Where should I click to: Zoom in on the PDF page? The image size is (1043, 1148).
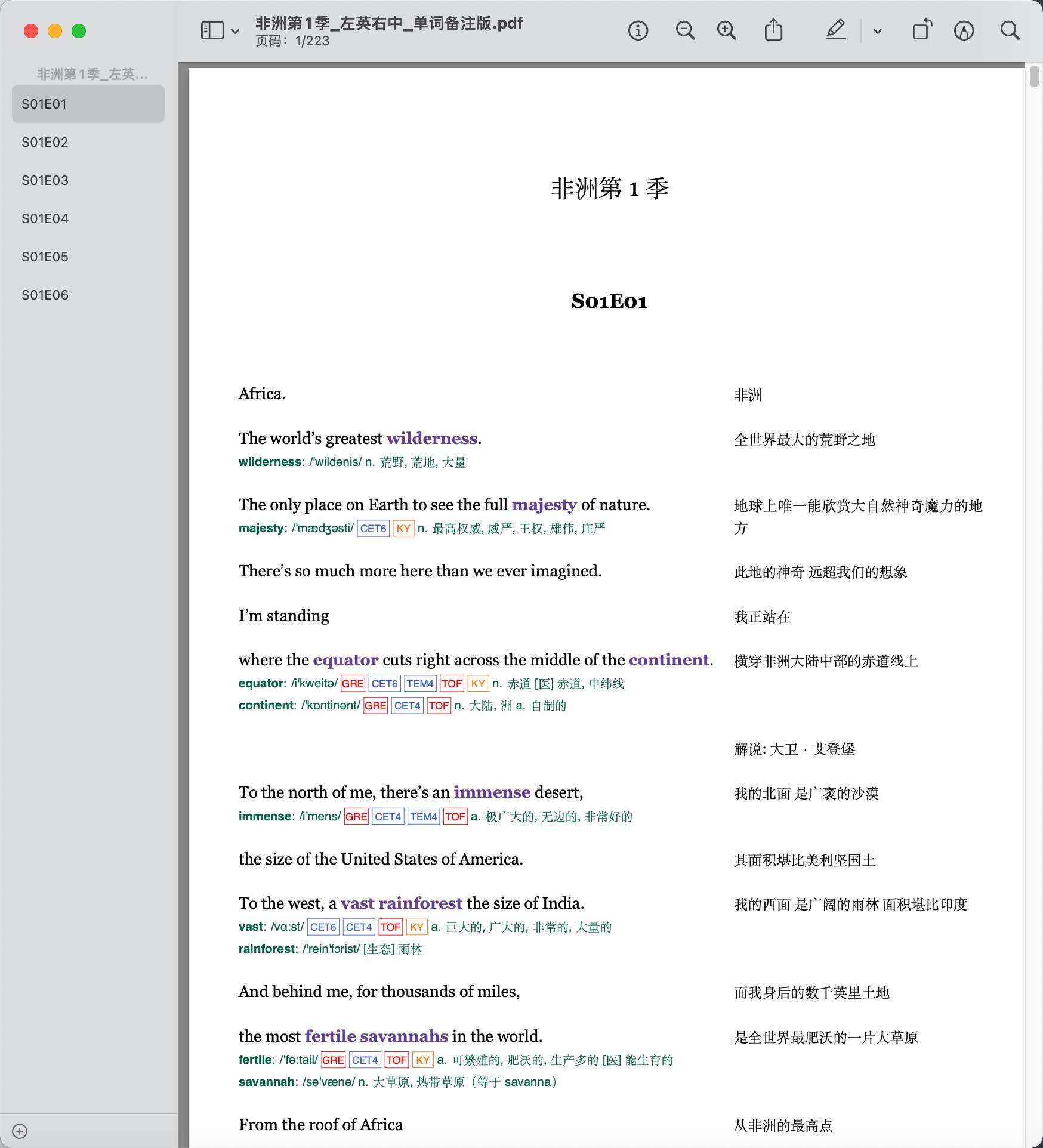(x=726, y=30)
